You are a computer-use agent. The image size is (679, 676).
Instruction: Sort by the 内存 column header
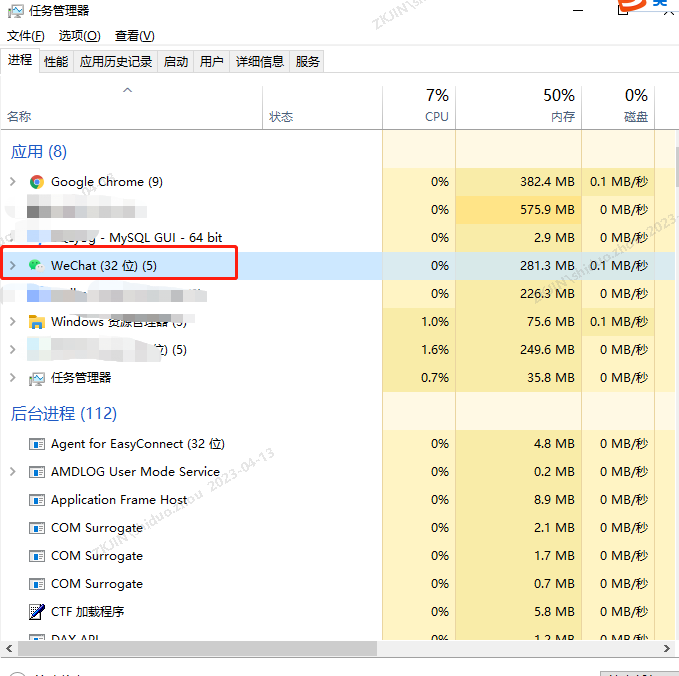point(518,107)
